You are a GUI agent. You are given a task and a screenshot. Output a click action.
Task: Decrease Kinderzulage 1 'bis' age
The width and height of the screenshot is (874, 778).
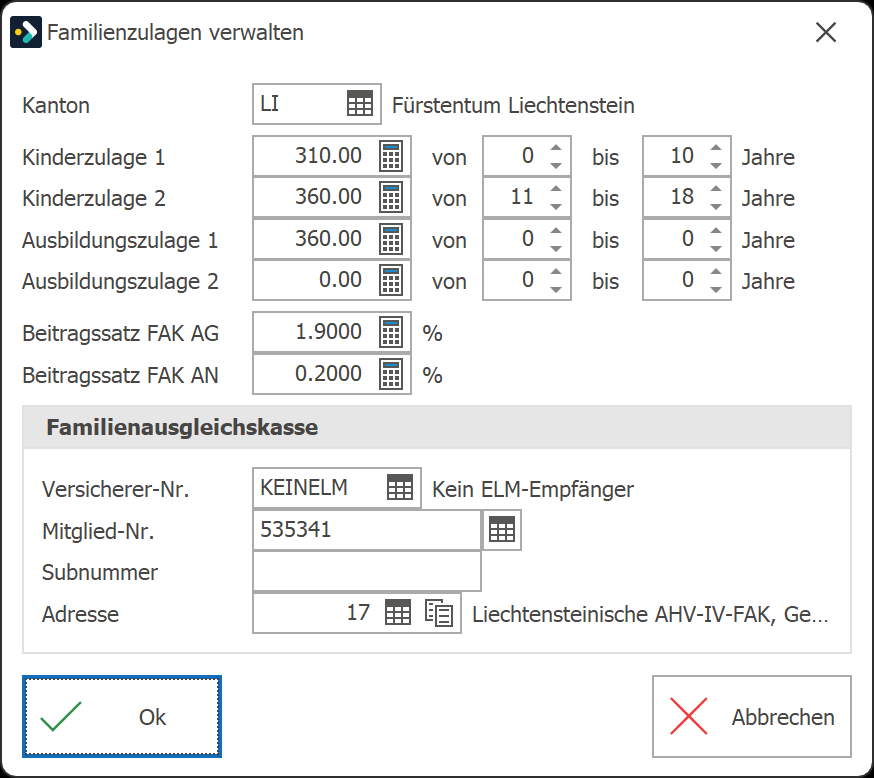(x=716, y=166)
